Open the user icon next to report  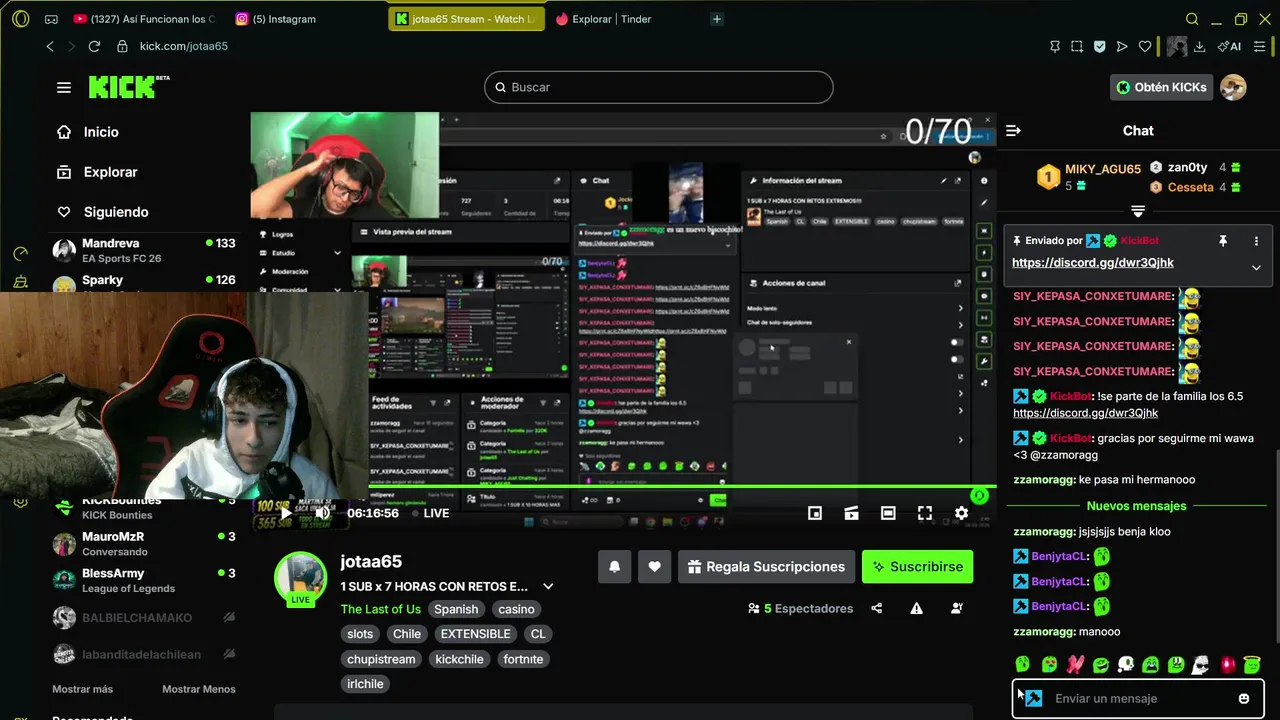(957, 608)
